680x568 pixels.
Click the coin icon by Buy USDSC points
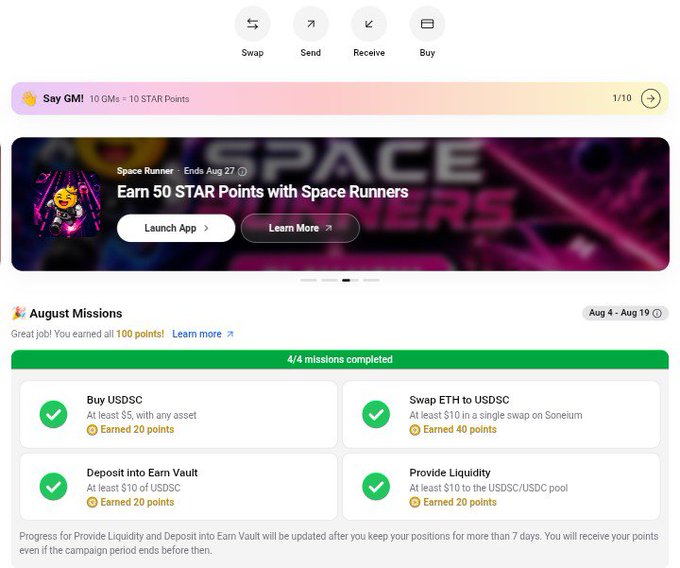point(92,430)
